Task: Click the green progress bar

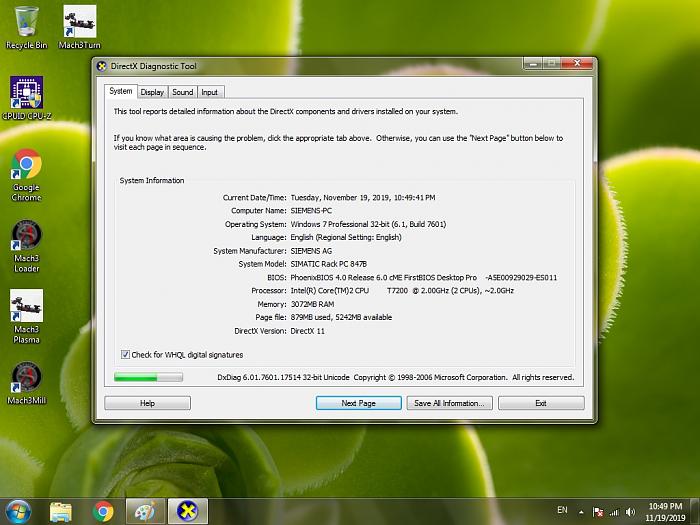Action: tap(148, 377)
